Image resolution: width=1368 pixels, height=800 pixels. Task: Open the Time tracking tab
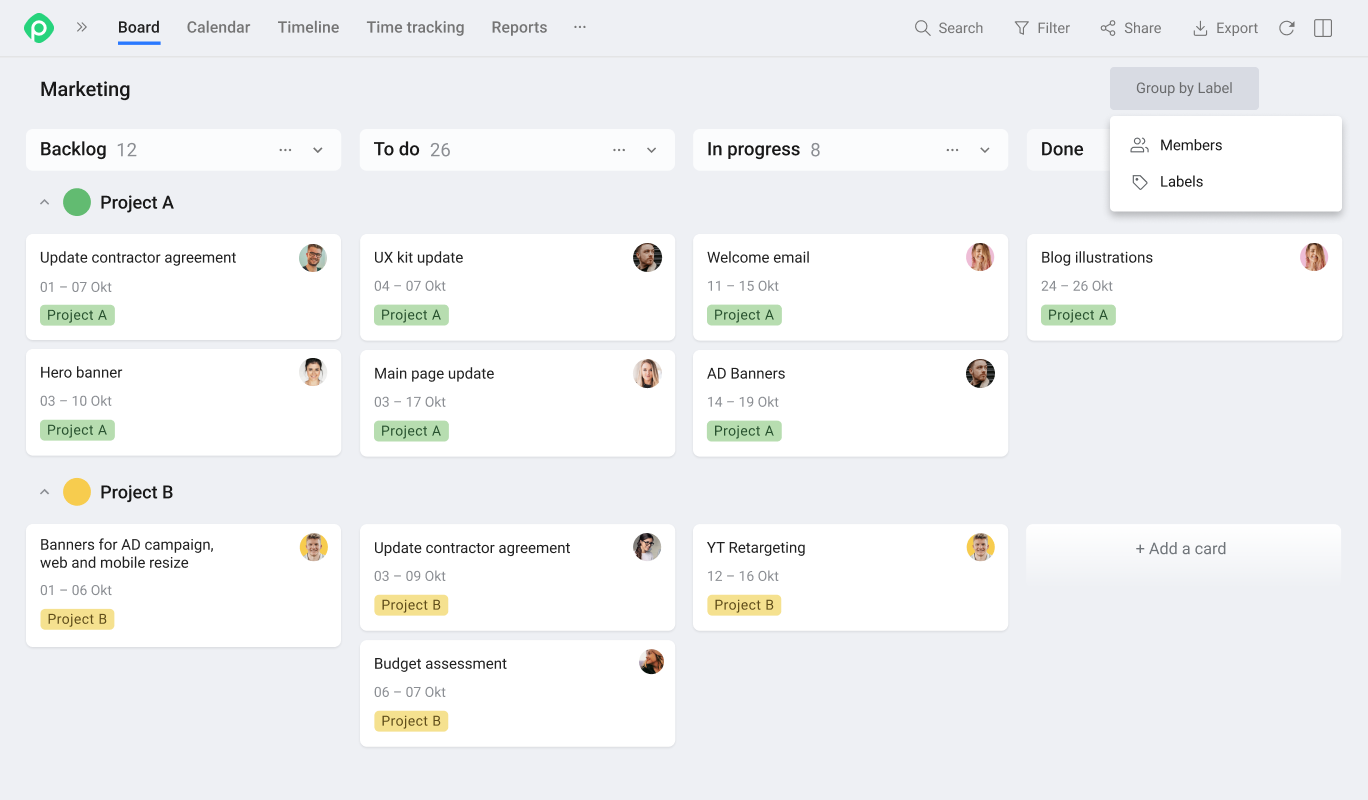tap(415, 28)
